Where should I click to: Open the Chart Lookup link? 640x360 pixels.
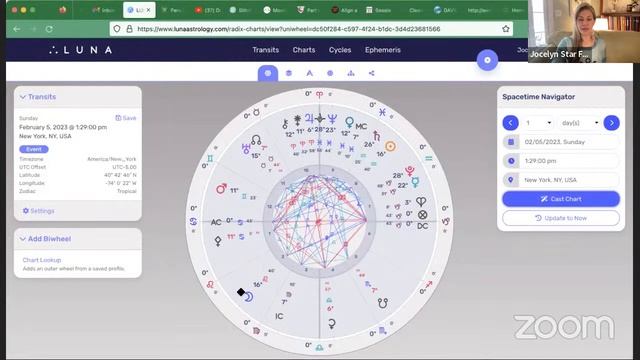tap(42, 260)
